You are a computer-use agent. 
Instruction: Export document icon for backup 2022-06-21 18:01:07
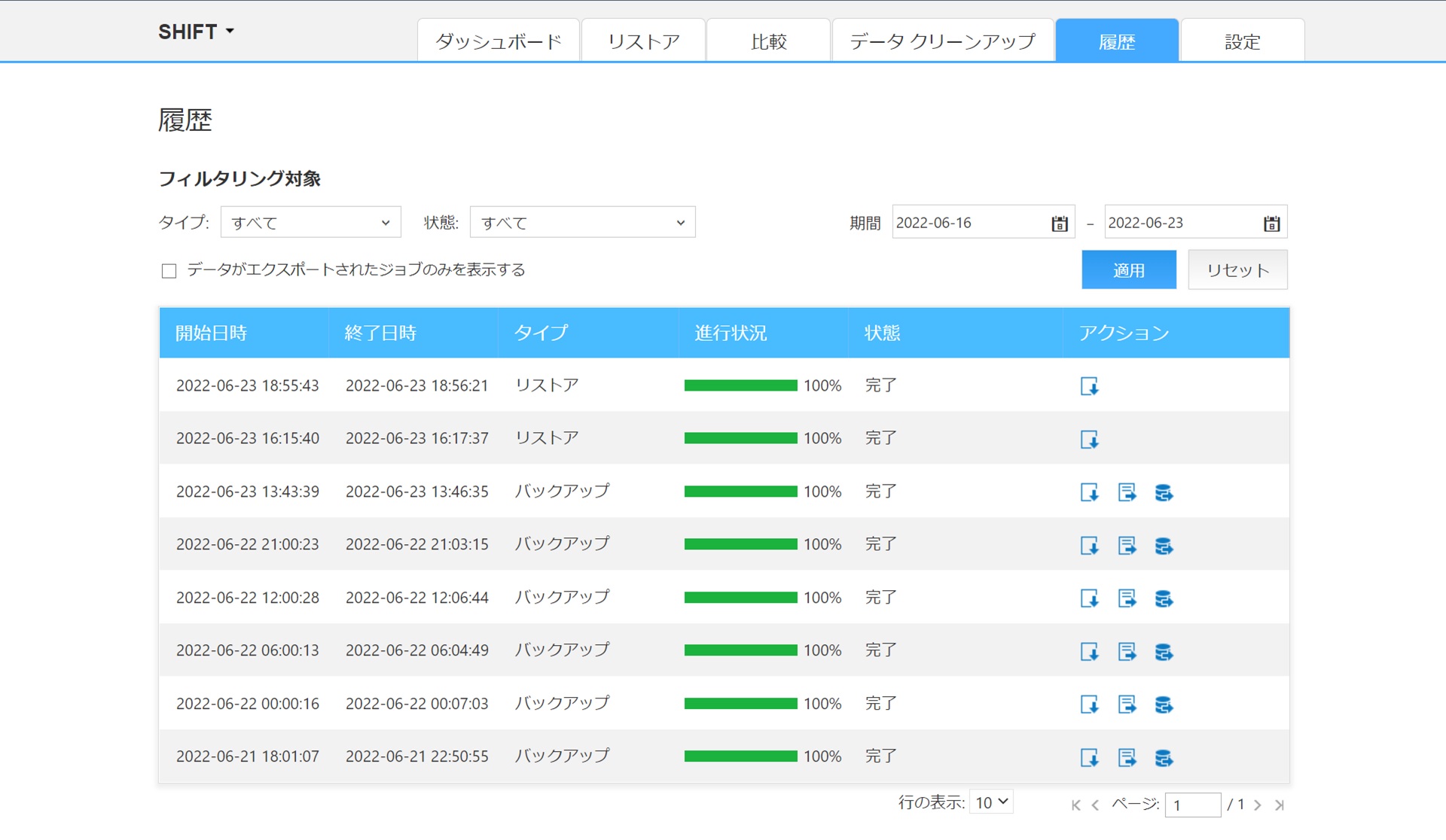tap(1127, 758)
